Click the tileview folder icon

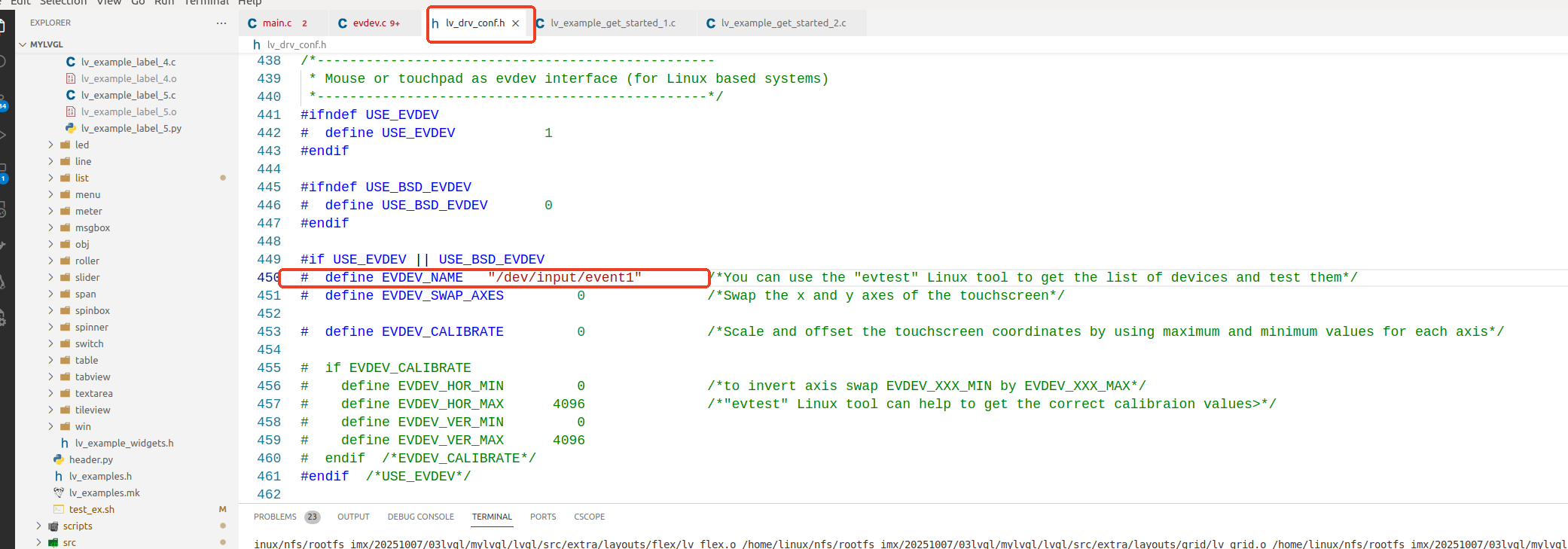click(65, 410)
